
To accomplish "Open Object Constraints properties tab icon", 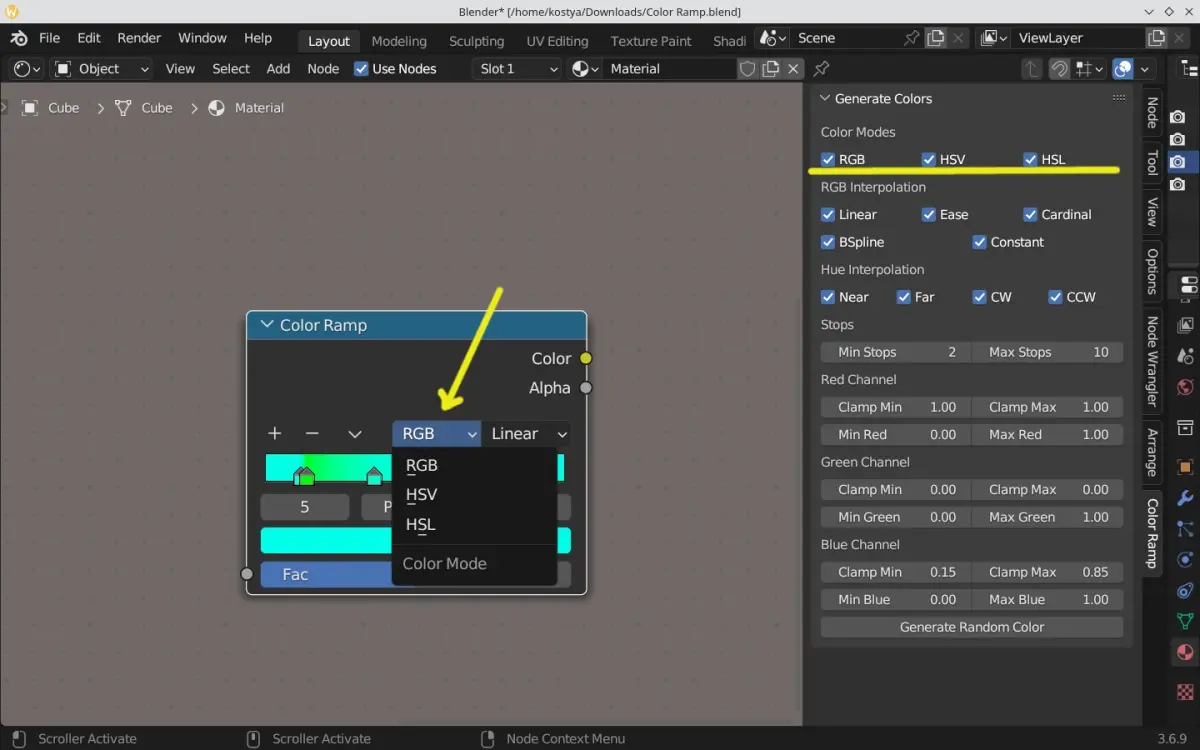I will [x=1186, y=591].
